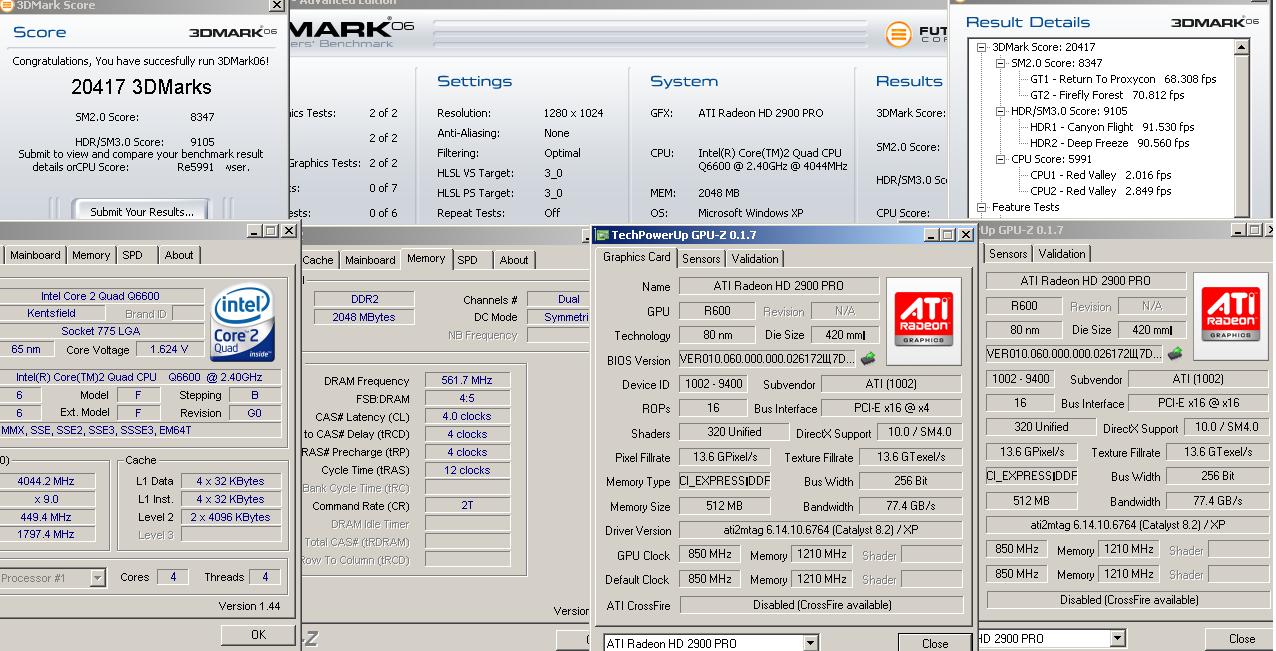The height and width of the screenshot is (651, 1276).
Task: Click ATI CrossFire Disabled status in front GPU-Z
Action: [x=821, y=605]
